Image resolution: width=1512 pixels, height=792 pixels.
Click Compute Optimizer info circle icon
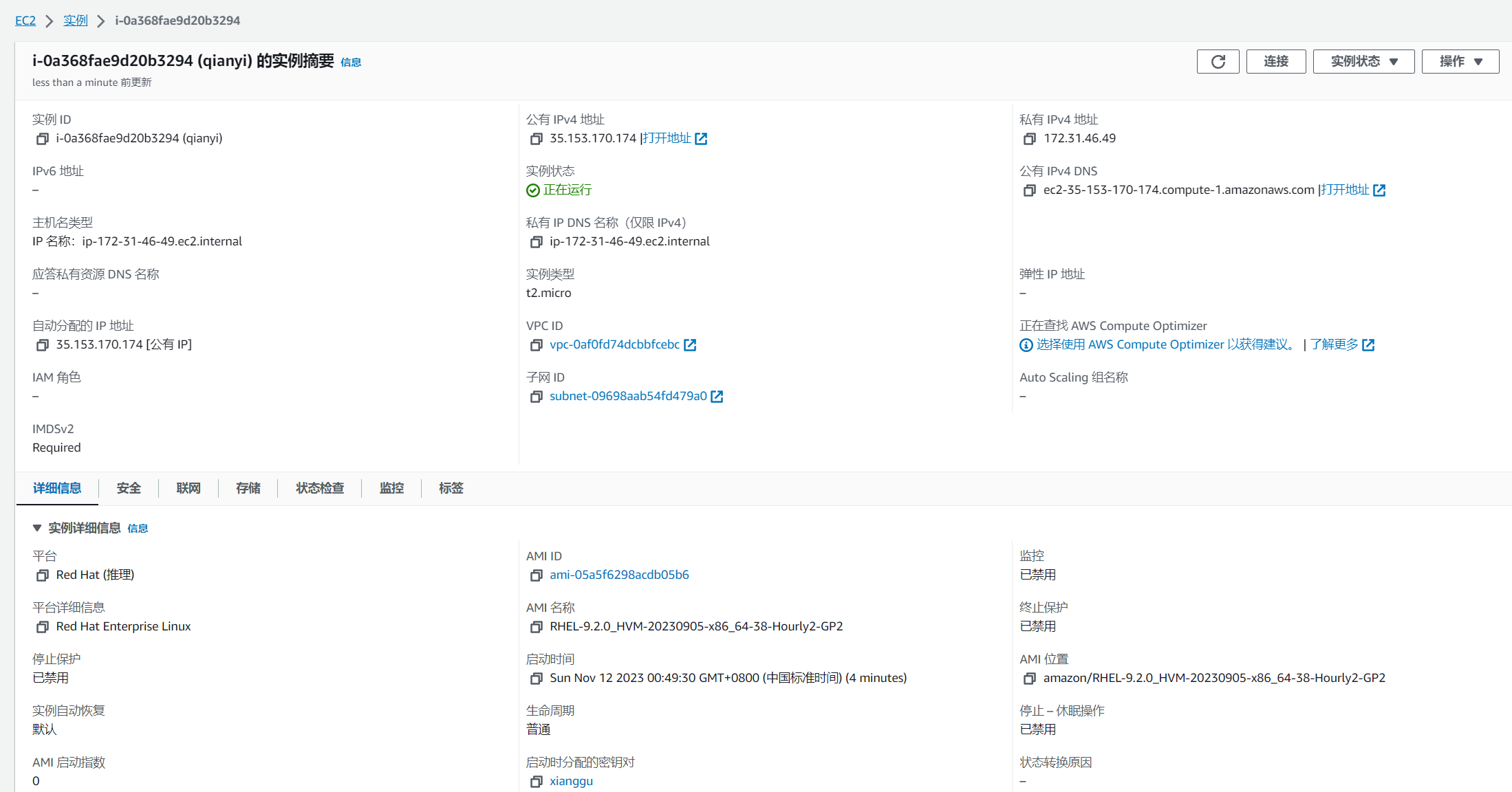(1026, 345)
